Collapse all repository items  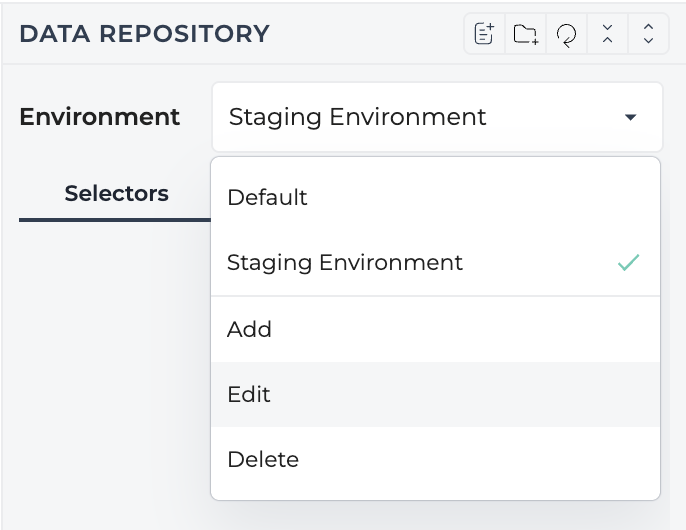(607, 34)
